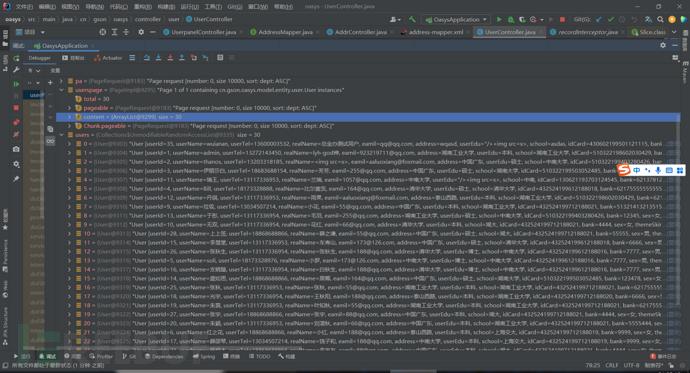Open the run configuration OasysApplication dropdown
Image resolution: width=690 pixels, height=373 pixels.
(456, 19)
